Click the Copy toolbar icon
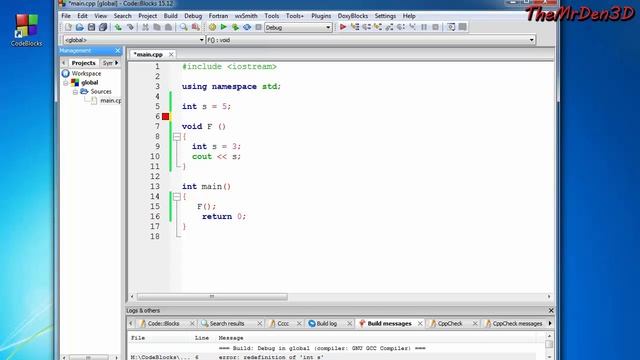 click(157, 27)
